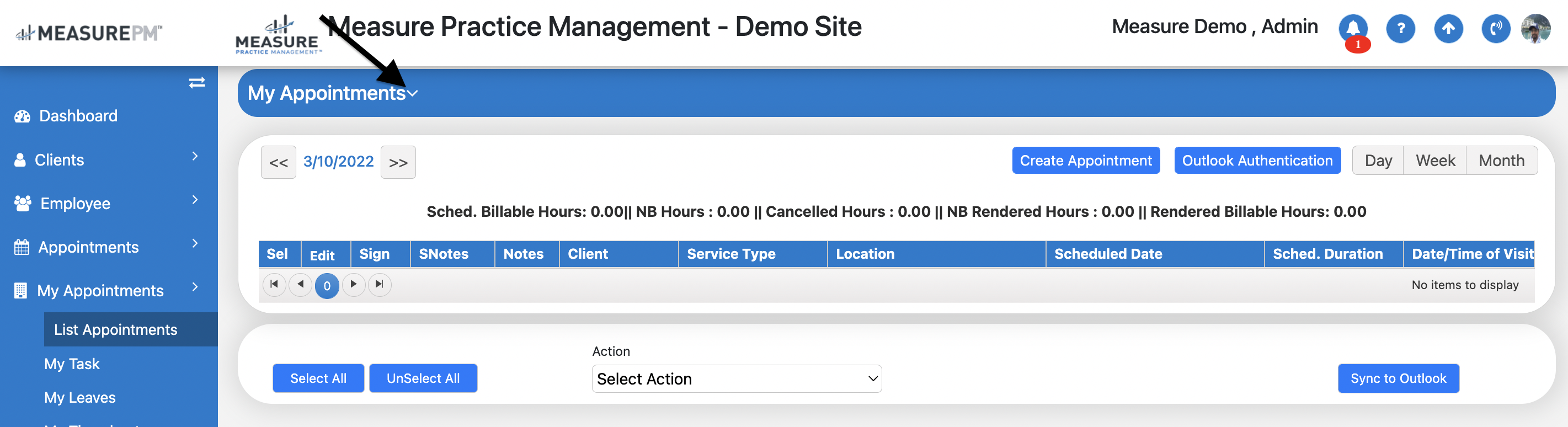Image resolution: width=1568 pixels, height=427 pixels.
Task: Go to next date with >> button
Action: pyautogui.click(x=398, y=162)
